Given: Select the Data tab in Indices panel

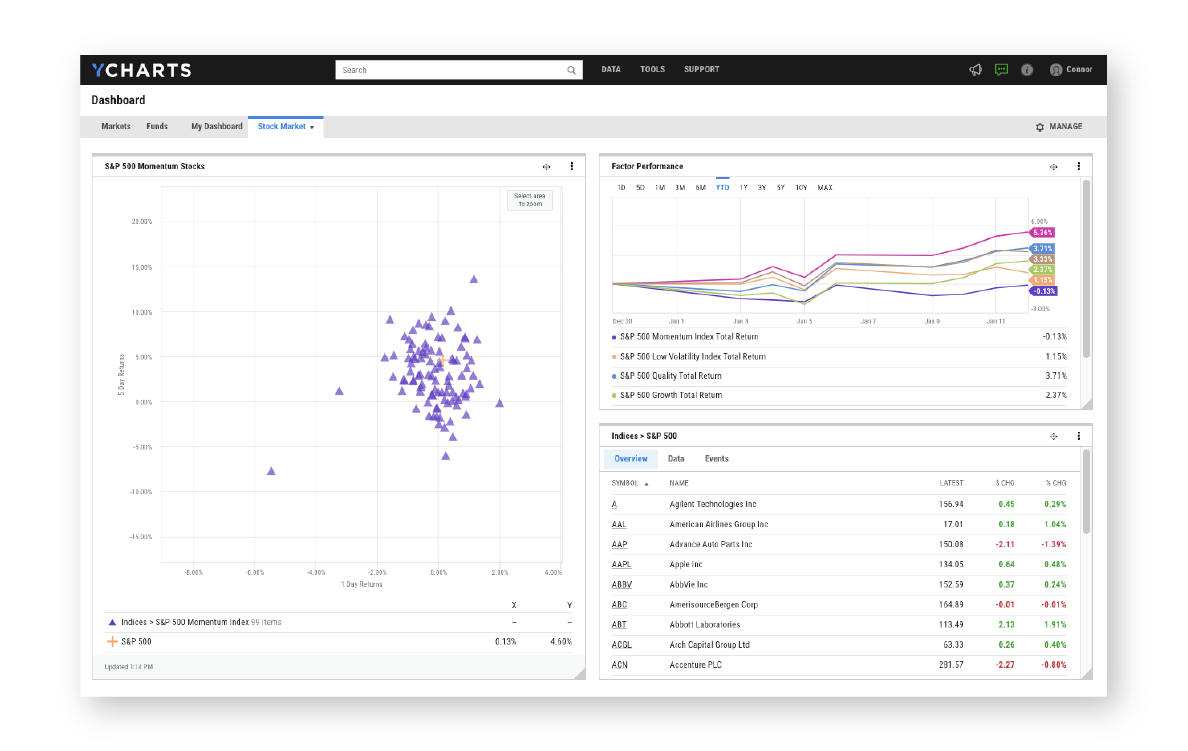Looking at the screenshot, I should click(676, 458).
